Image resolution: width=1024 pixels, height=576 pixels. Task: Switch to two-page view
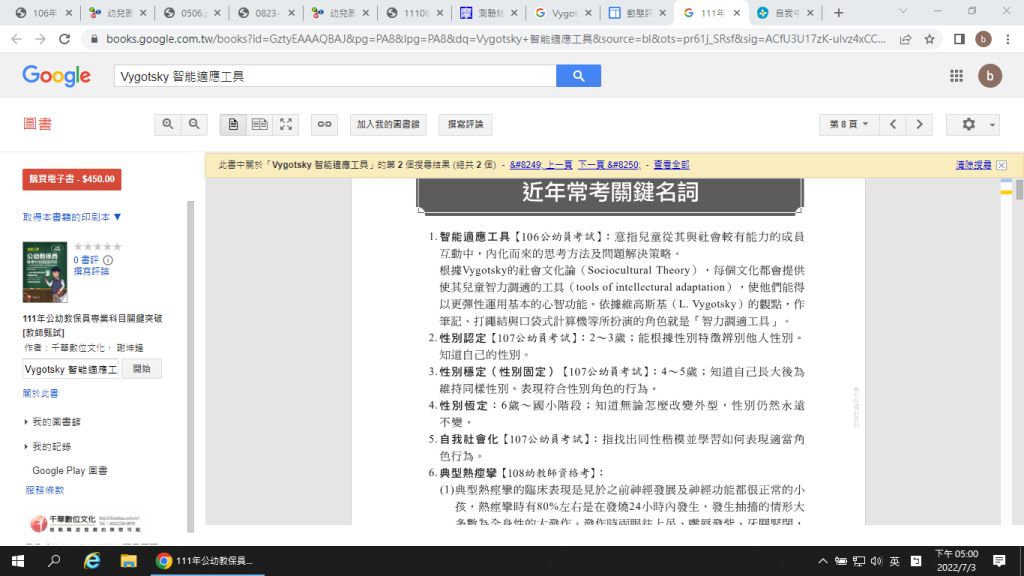[x=260, y=124]
